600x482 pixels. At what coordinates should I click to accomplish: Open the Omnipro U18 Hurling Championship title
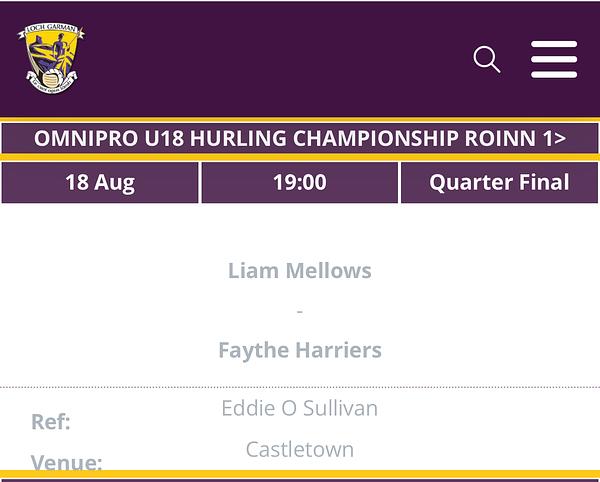pyautogui.click(x=280, y=139)
